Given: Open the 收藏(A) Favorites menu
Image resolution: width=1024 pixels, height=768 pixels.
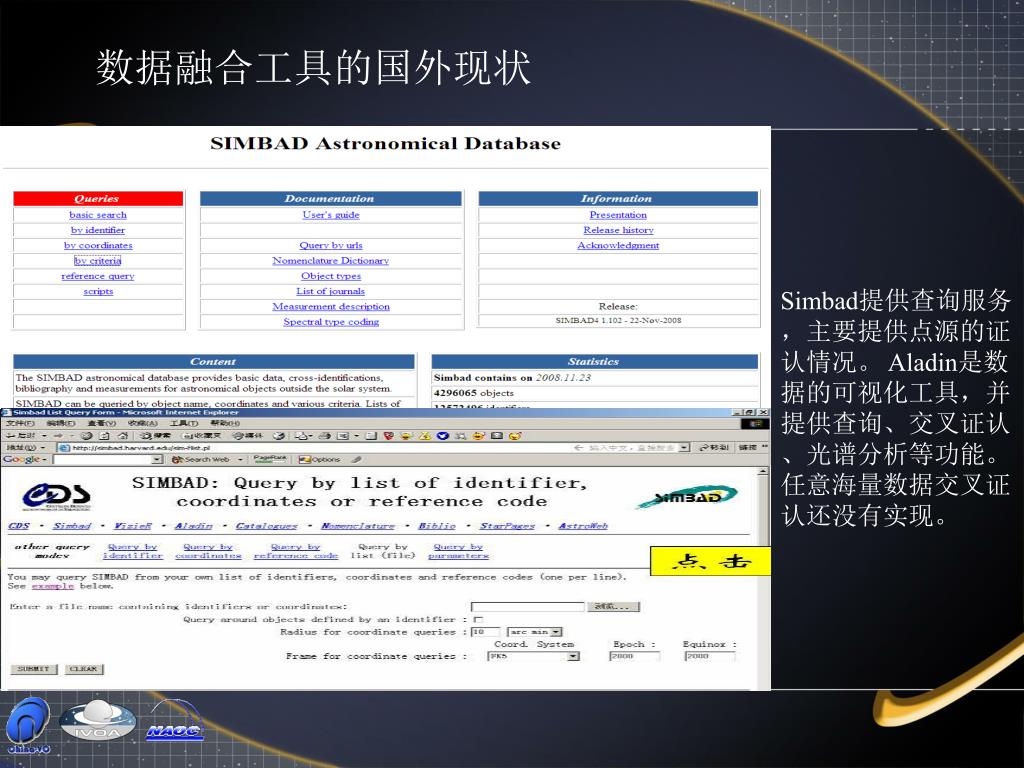Looking at the screenshot, I should (142, 423).
